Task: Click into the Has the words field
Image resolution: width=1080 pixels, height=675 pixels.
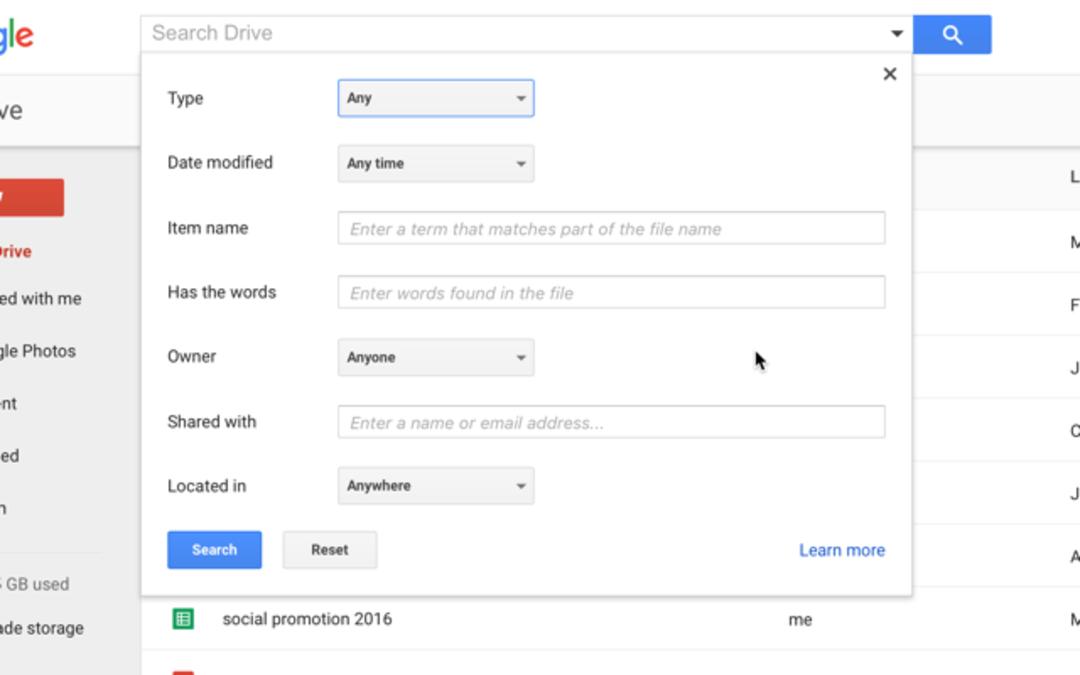Action: click(611, 292)
